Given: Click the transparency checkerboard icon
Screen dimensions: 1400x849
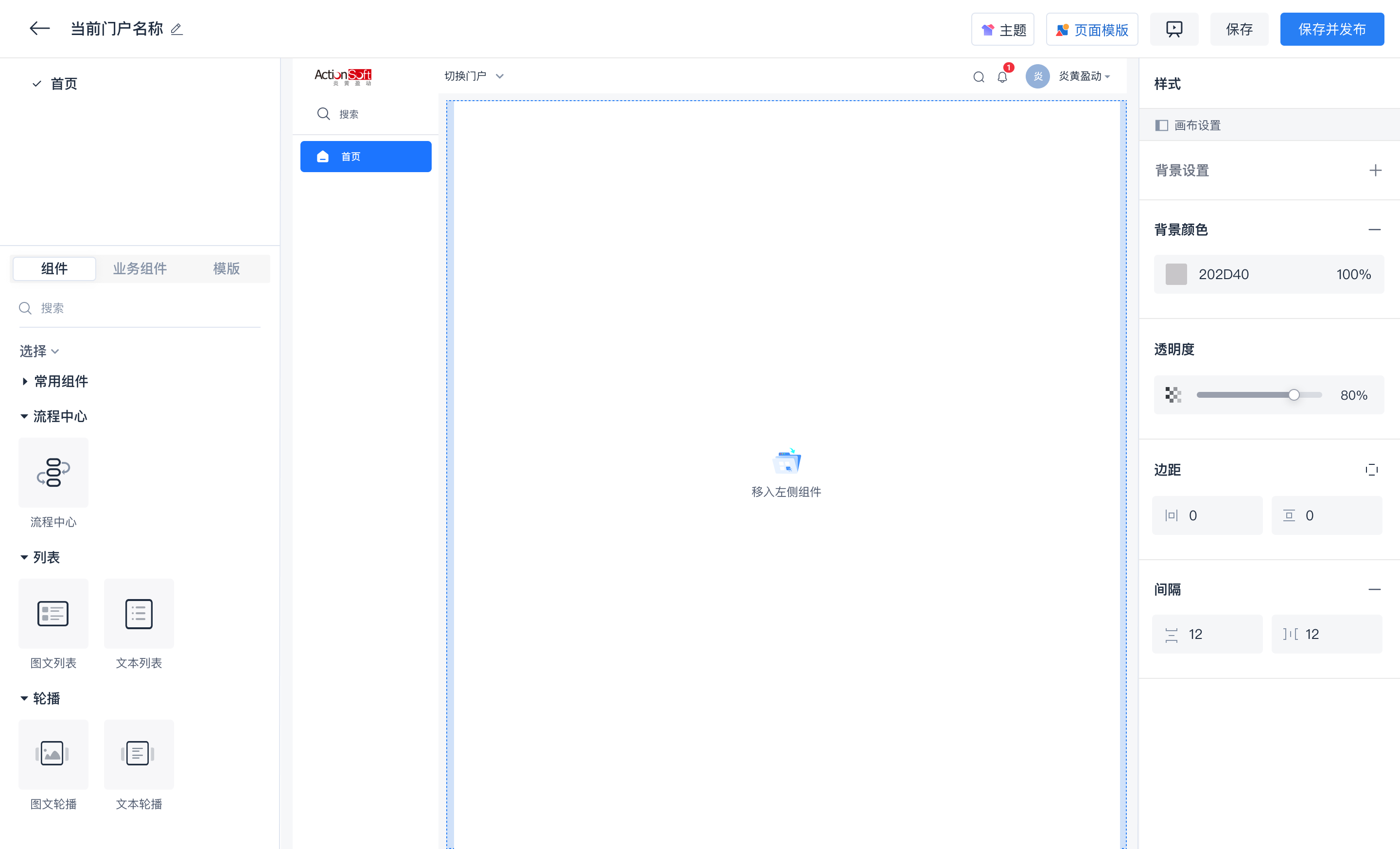Looking at the screenshot, I should 1173,395.
